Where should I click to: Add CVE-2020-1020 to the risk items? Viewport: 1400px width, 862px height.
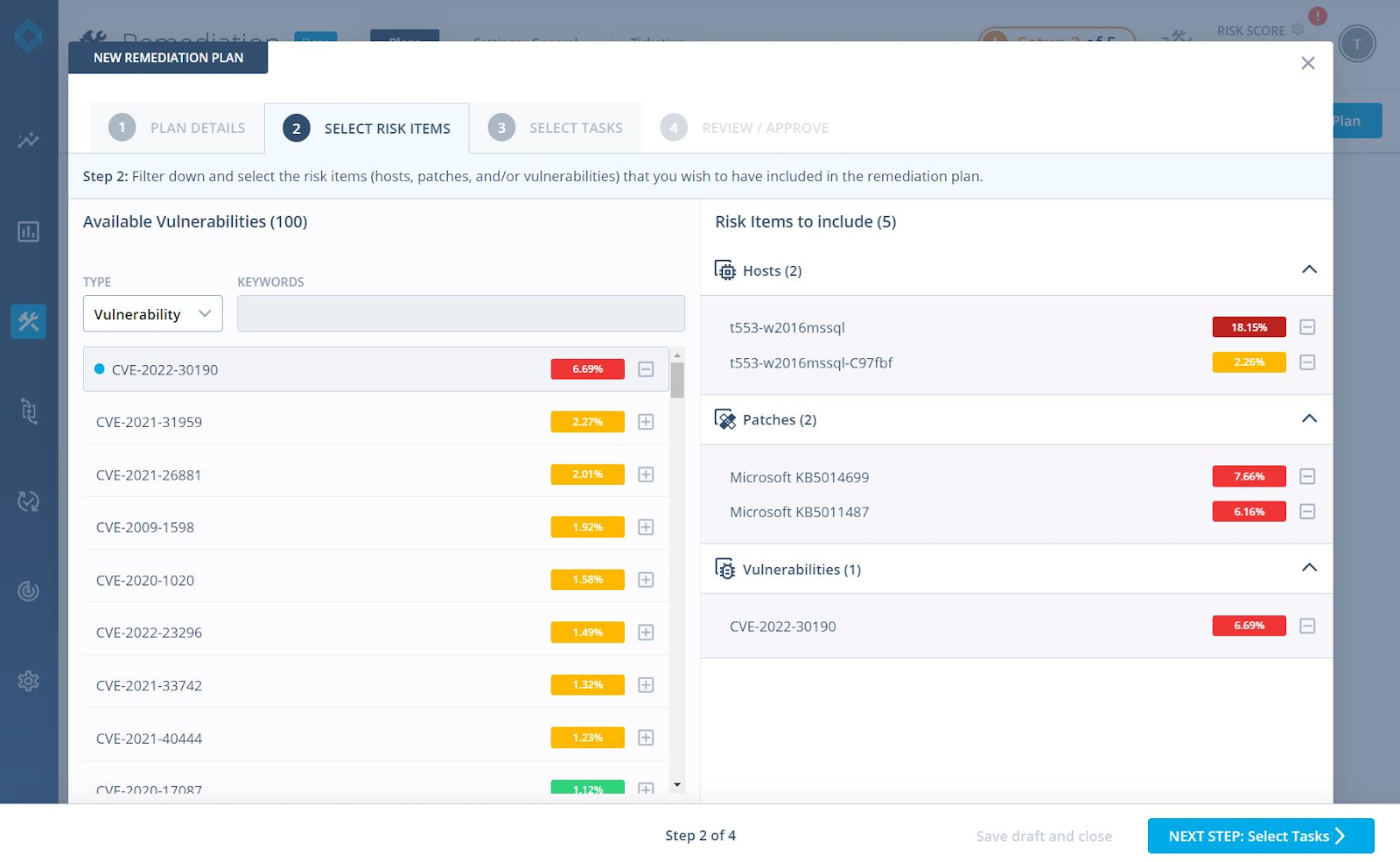(x=646, y=580)
